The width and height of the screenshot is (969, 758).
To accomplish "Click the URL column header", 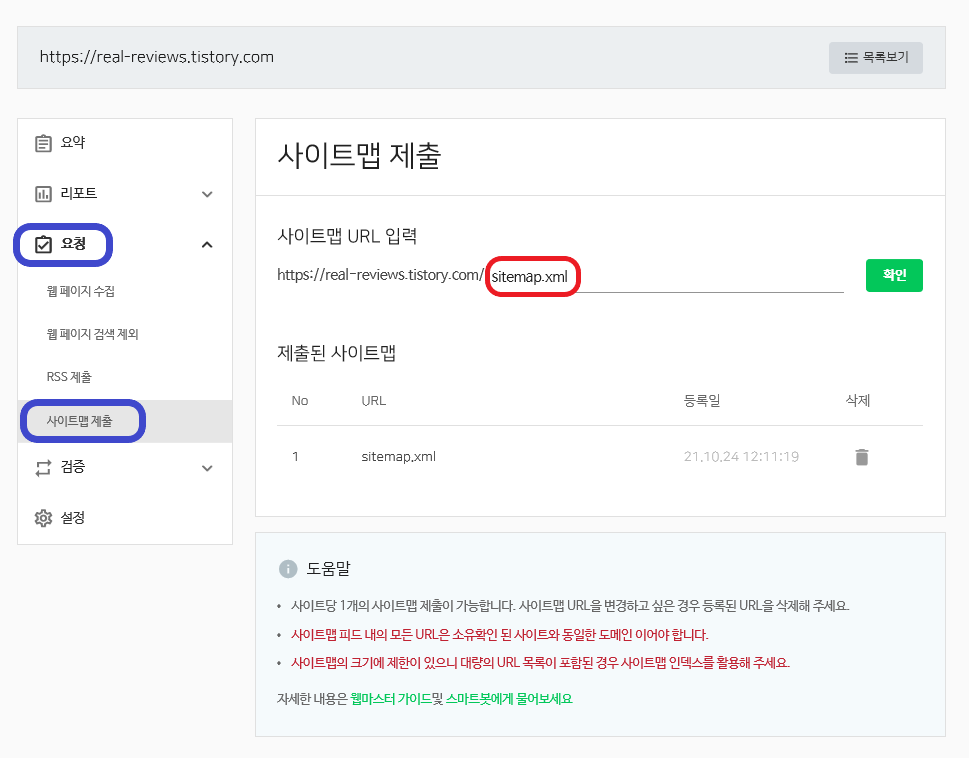I will click(373, 400).
